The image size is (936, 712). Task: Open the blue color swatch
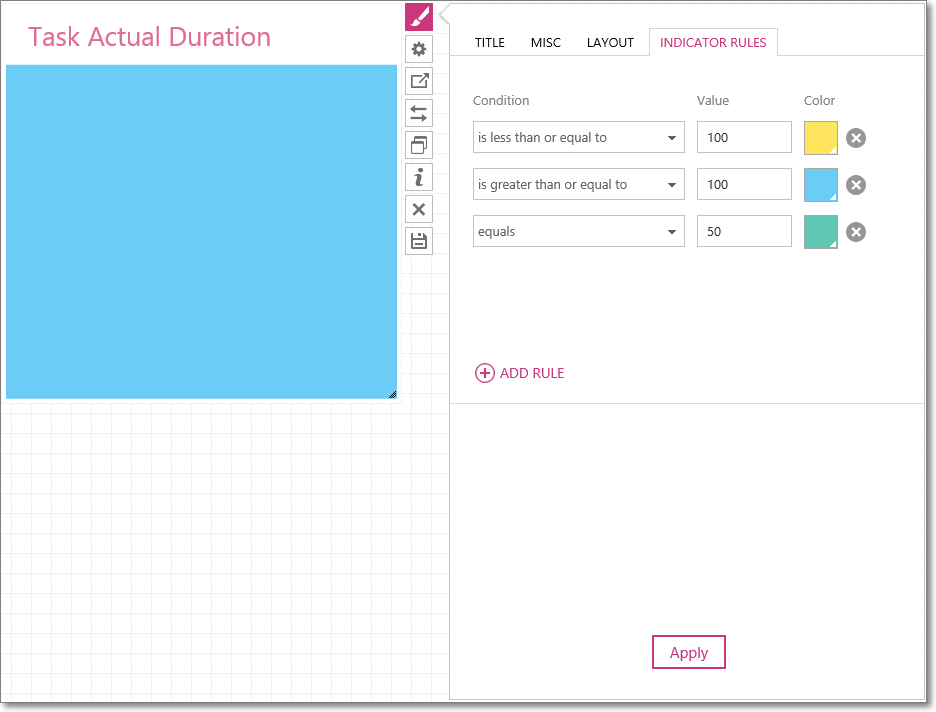pos(820,184)
